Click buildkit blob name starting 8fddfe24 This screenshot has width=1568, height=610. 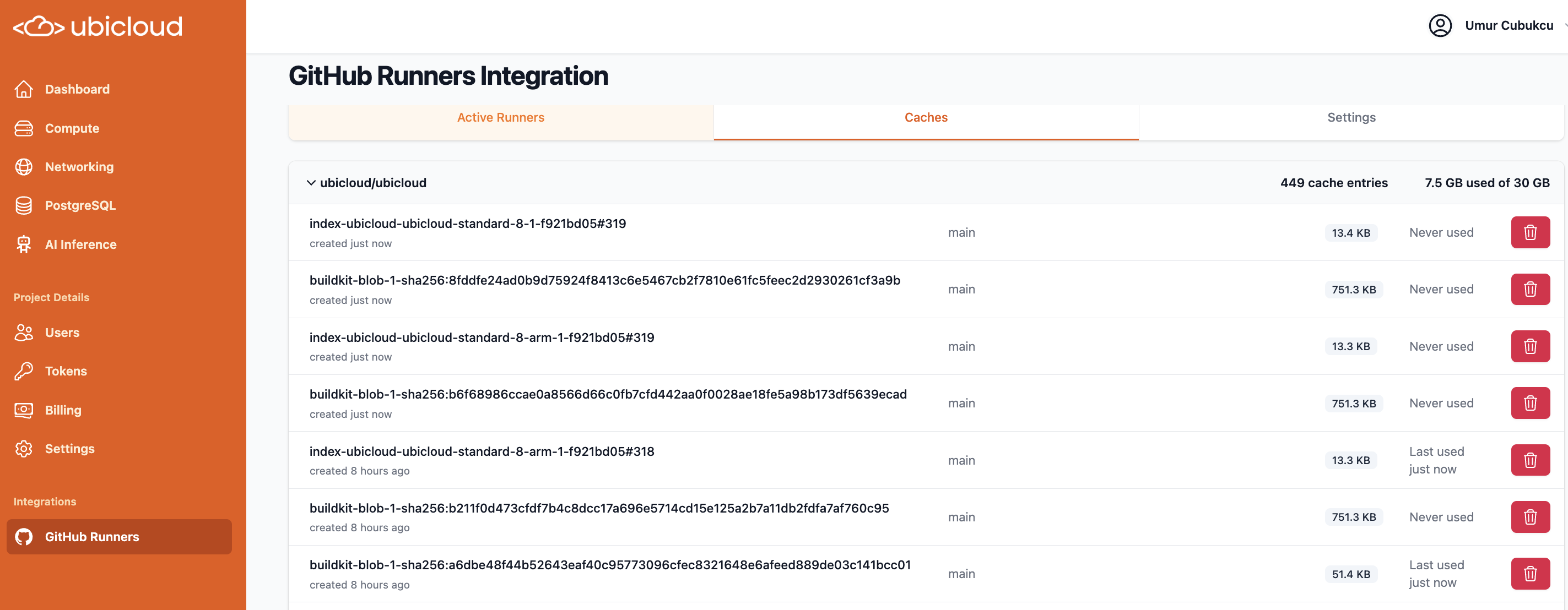click(604, 280)
